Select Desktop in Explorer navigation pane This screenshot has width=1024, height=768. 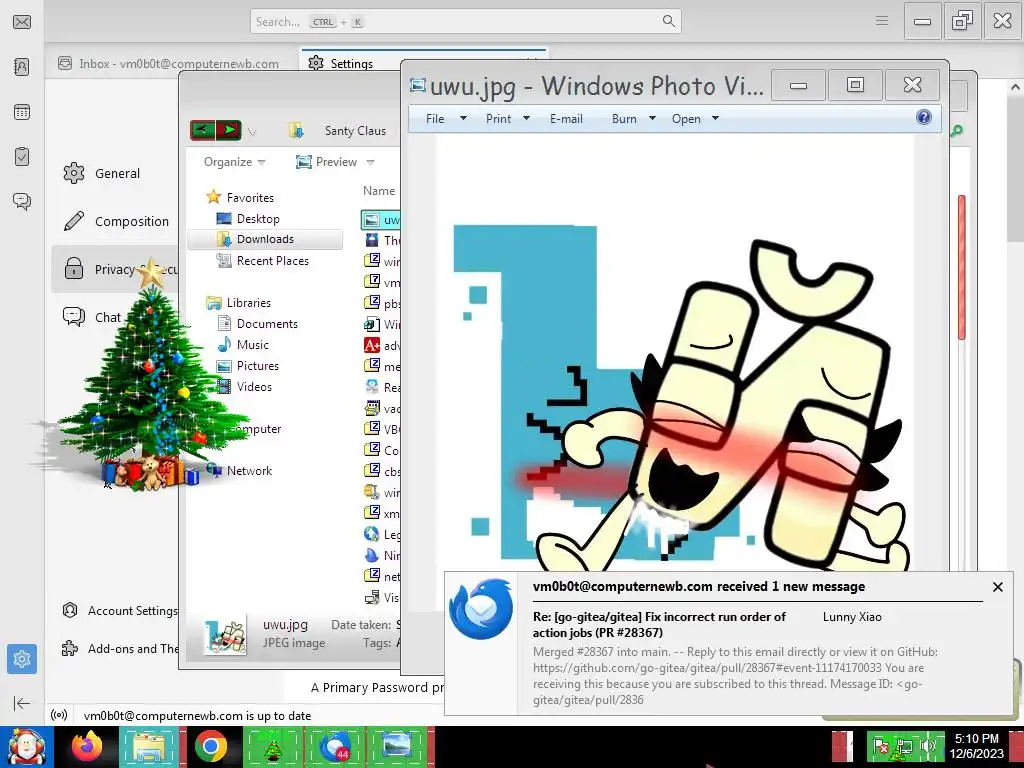(248, 219)
